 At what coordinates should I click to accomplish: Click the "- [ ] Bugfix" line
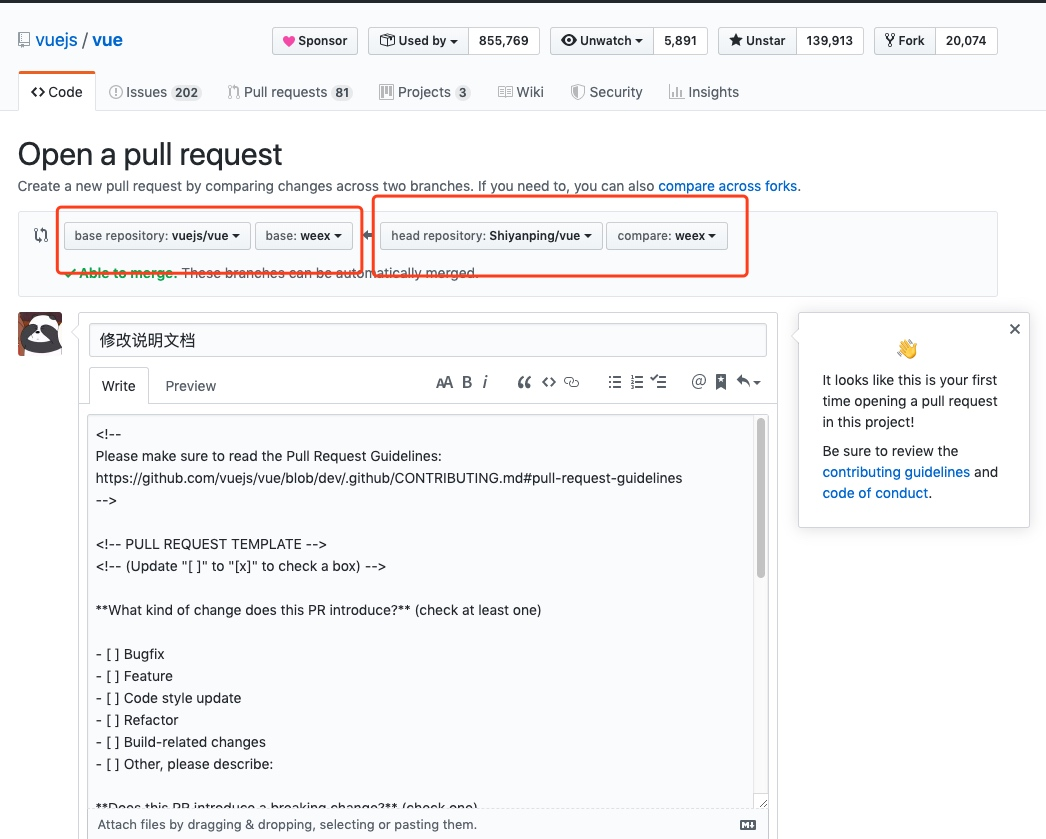(130, 654)
